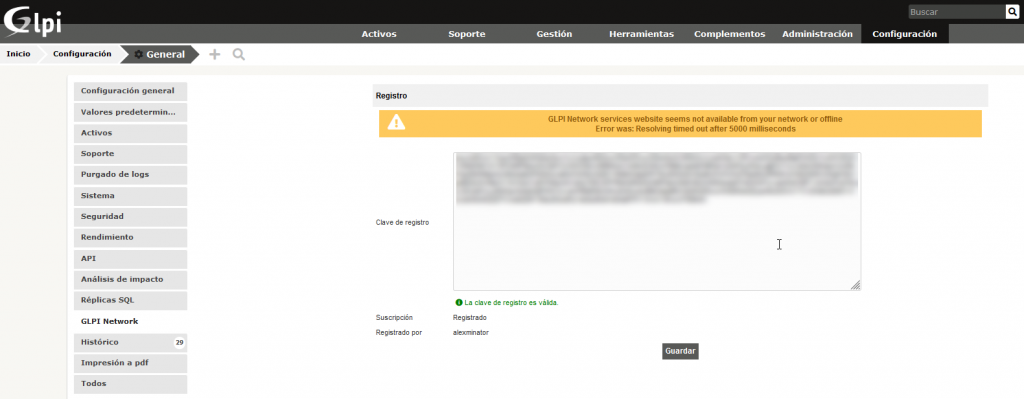Go to Inicio breadcrumb link
This screenshot has height=399, width=1024.
tap(18, 54)
